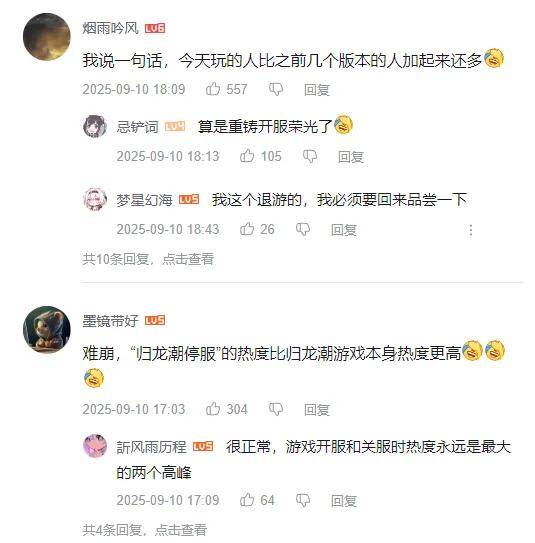Screen dimensions: 535x543
Task: Like 梦星幻海's reply with 26 likes
Action: 247,229
